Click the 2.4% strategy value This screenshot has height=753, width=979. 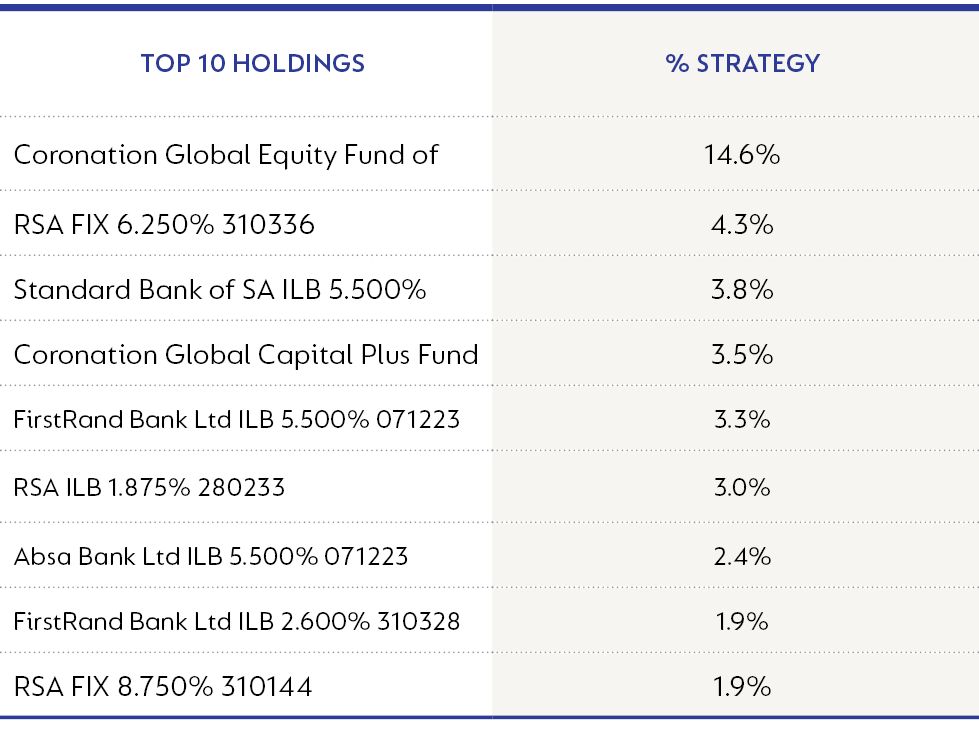click(x=742, y=555)
